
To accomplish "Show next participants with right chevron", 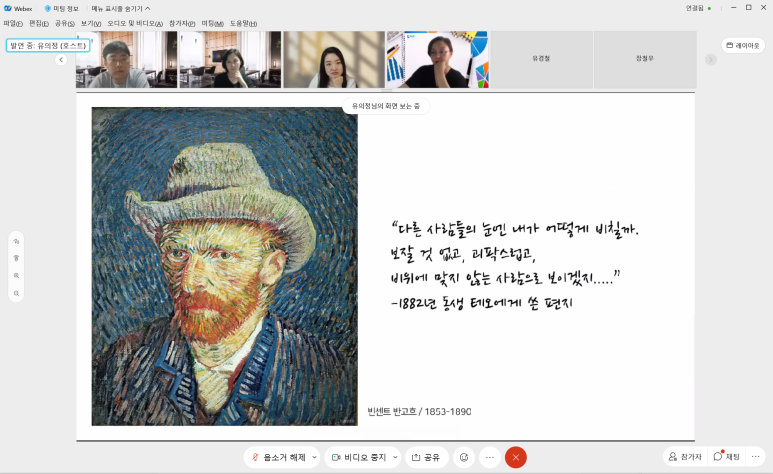I will pyautogui.click(x=710, y=60).
